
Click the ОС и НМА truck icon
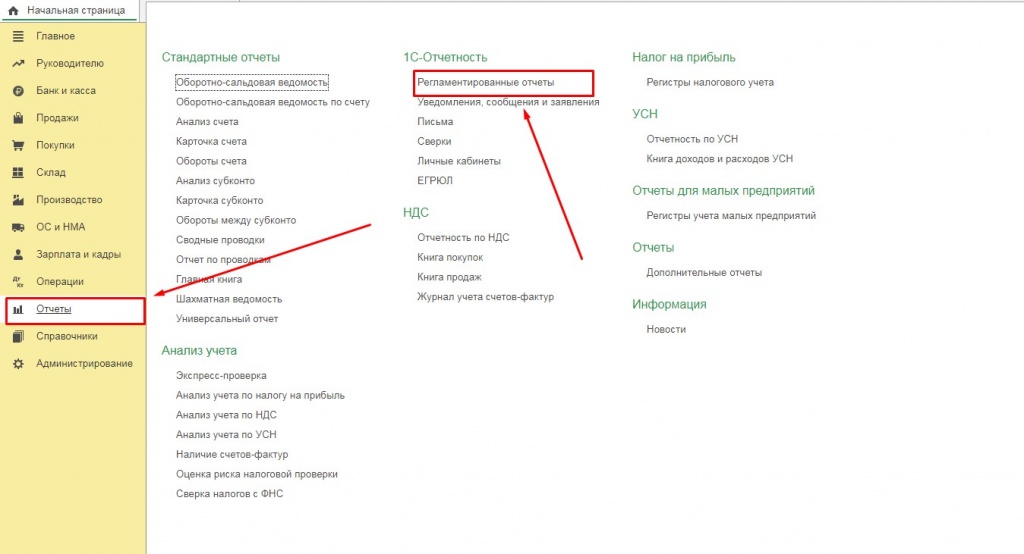coord(18,227)
